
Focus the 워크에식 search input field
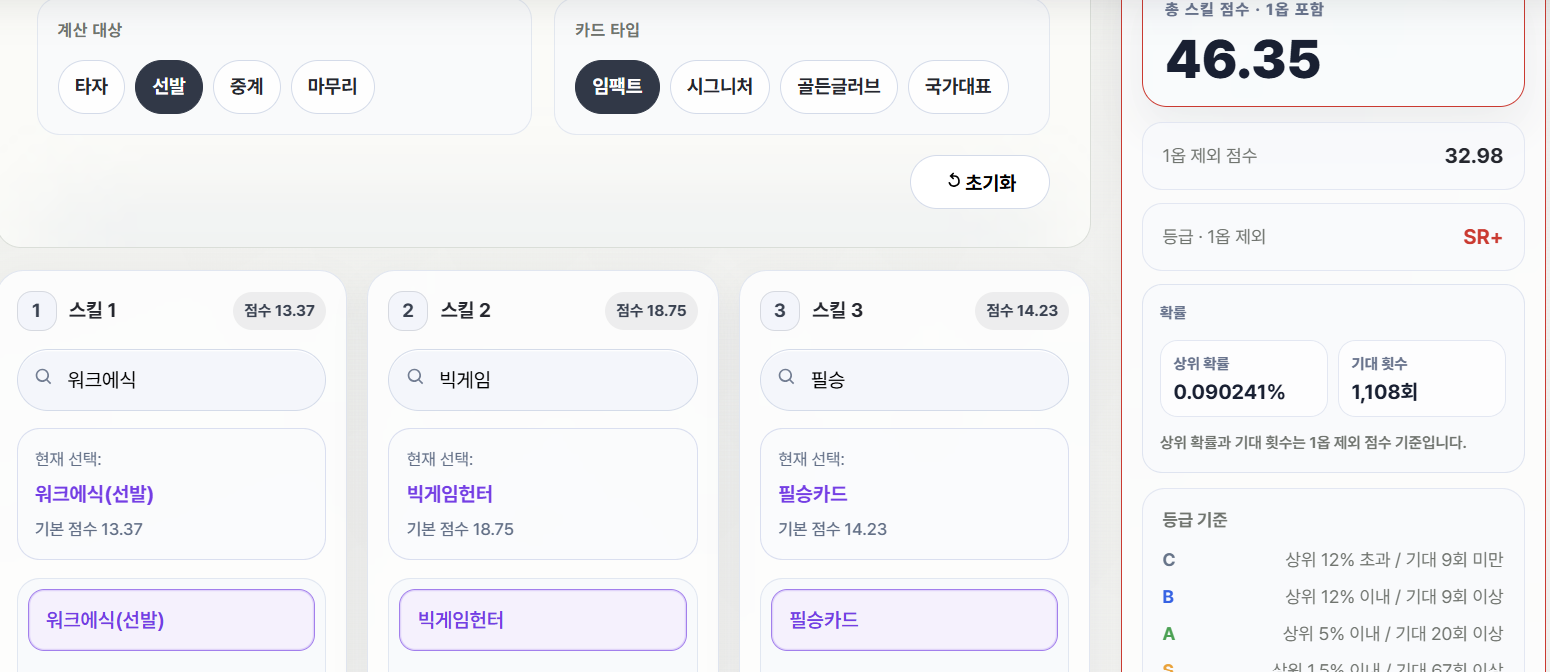pyautogui.click(x=172, y=379)
